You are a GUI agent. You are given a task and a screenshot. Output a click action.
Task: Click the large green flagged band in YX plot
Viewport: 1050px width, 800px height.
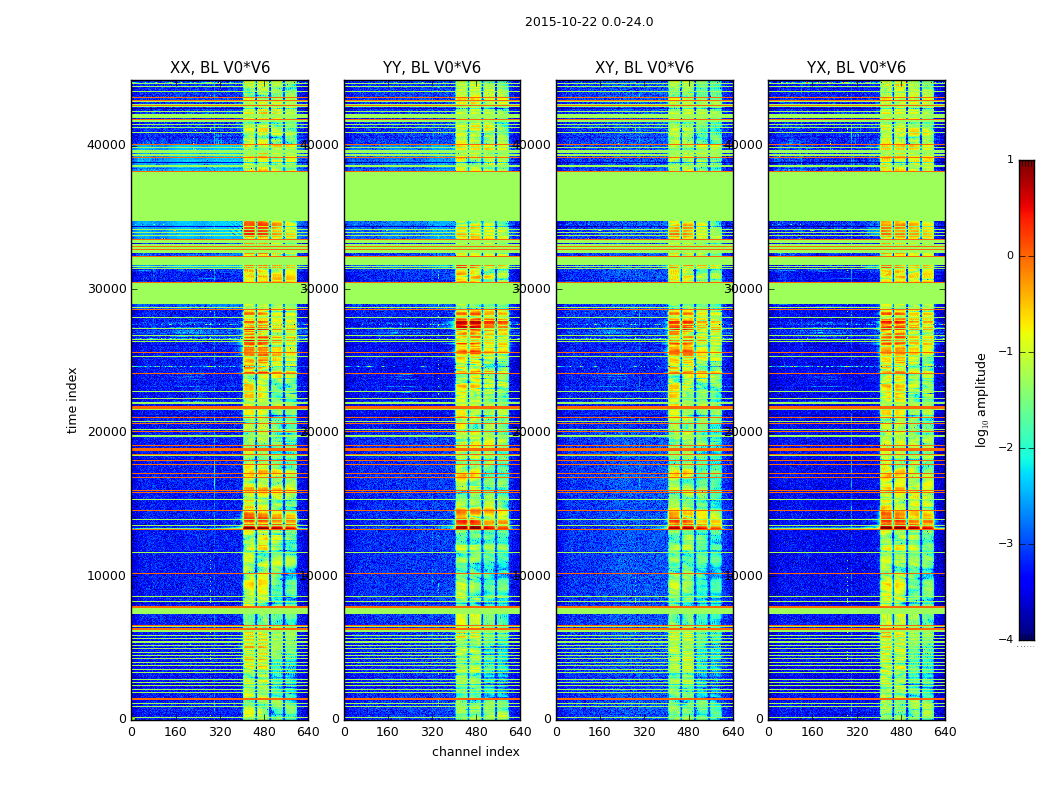tap(856, 196)
